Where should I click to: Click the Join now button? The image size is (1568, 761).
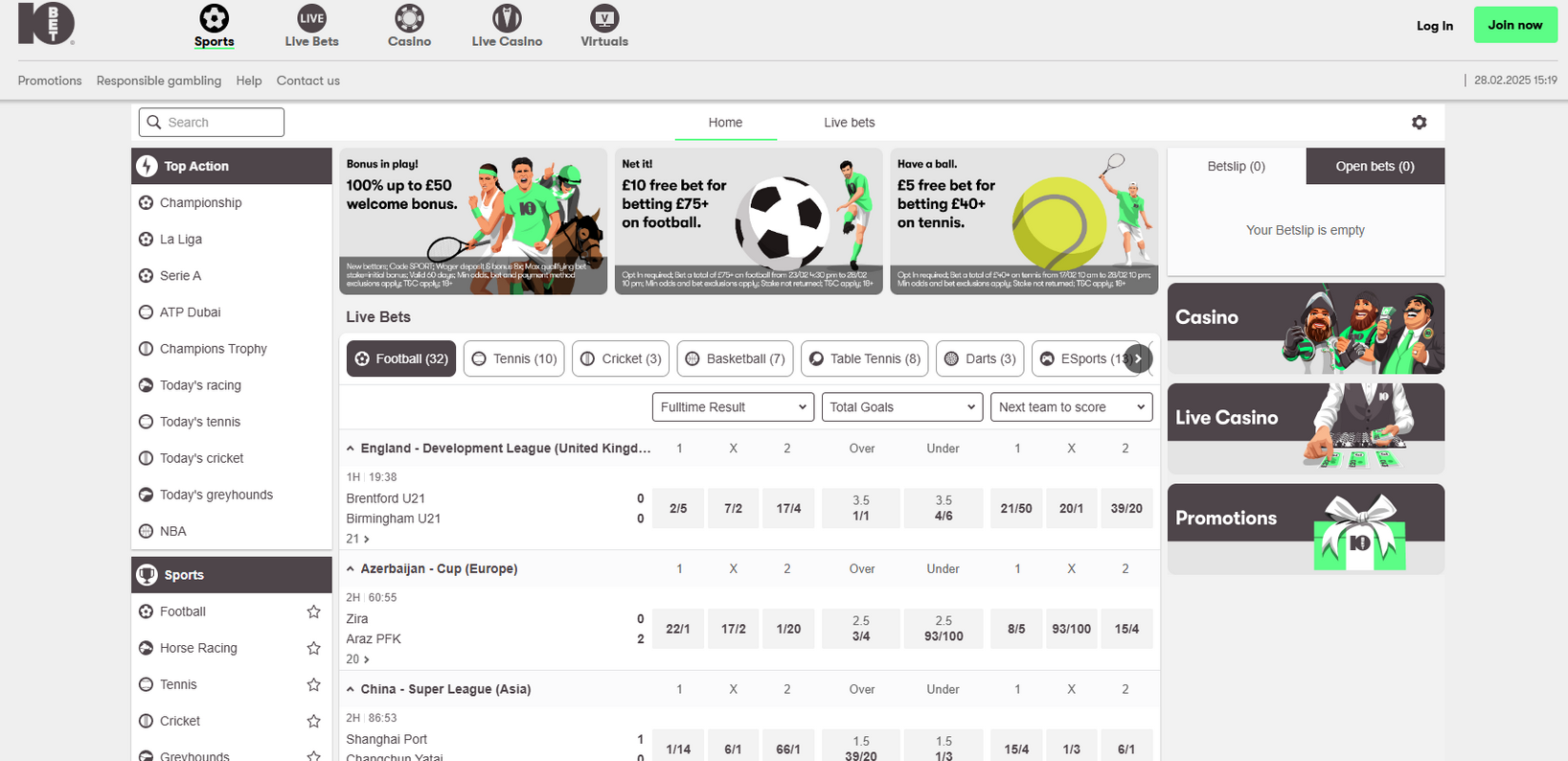coord(1514,25)
